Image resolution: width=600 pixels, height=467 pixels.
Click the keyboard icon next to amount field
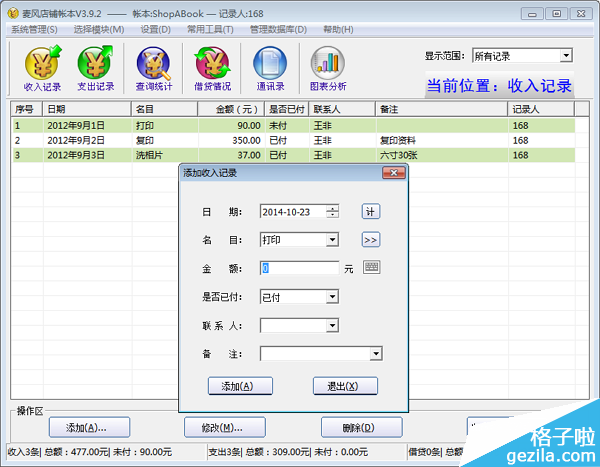coord(371,268)
